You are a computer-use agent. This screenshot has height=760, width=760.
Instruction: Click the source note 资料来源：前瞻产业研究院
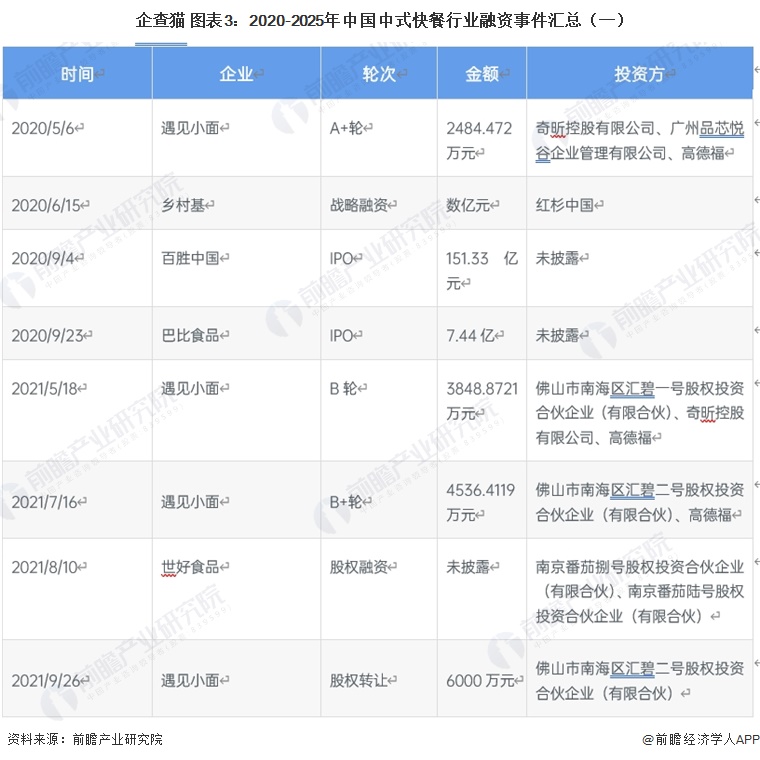(85, 739)
